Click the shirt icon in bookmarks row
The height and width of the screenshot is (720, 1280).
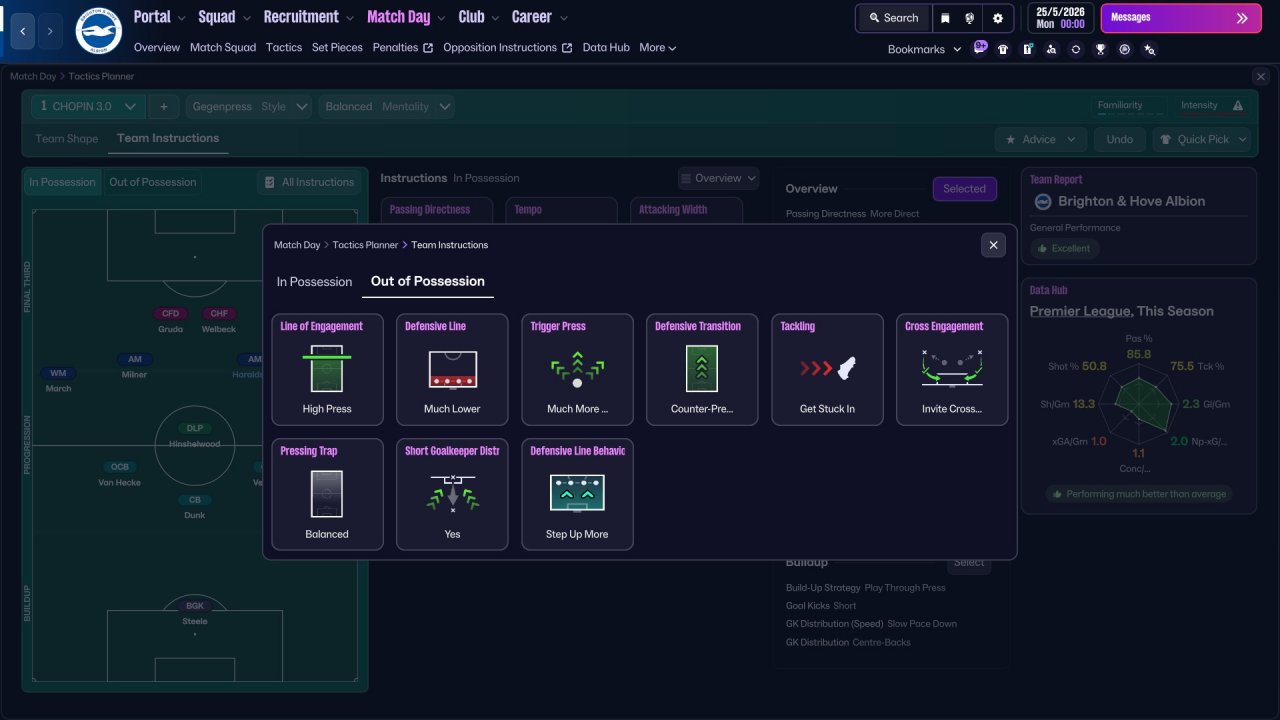coord(1003,49)
